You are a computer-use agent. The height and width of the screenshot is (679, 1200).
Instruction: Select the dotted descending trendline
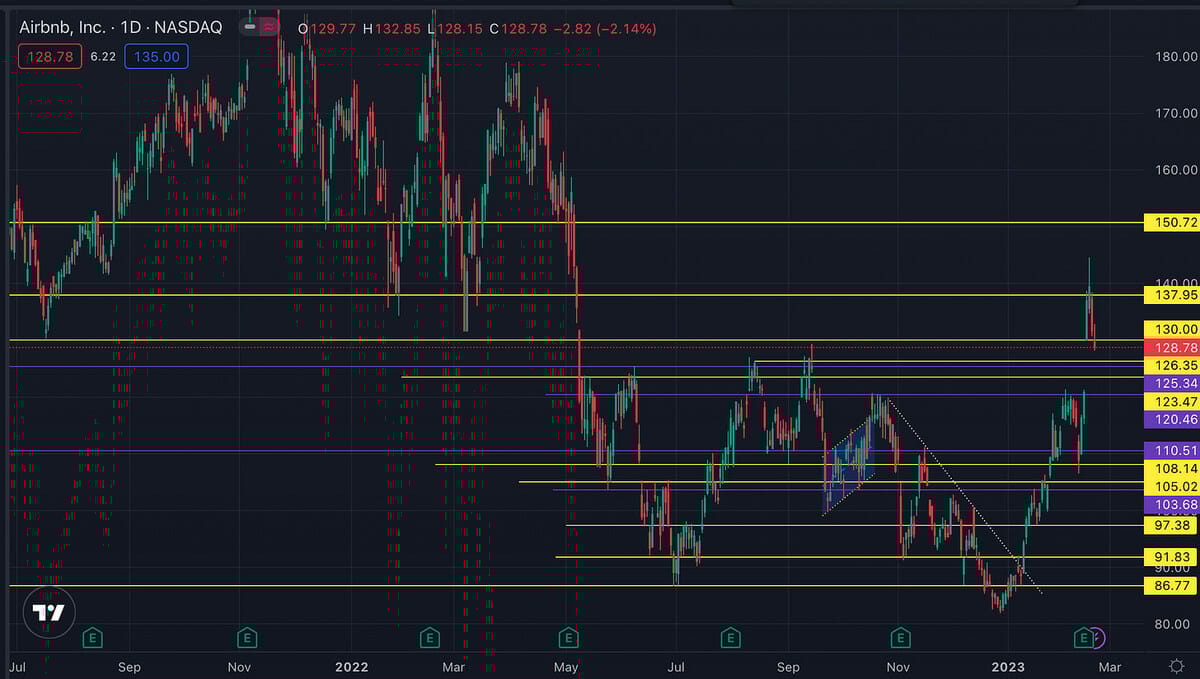966,497
